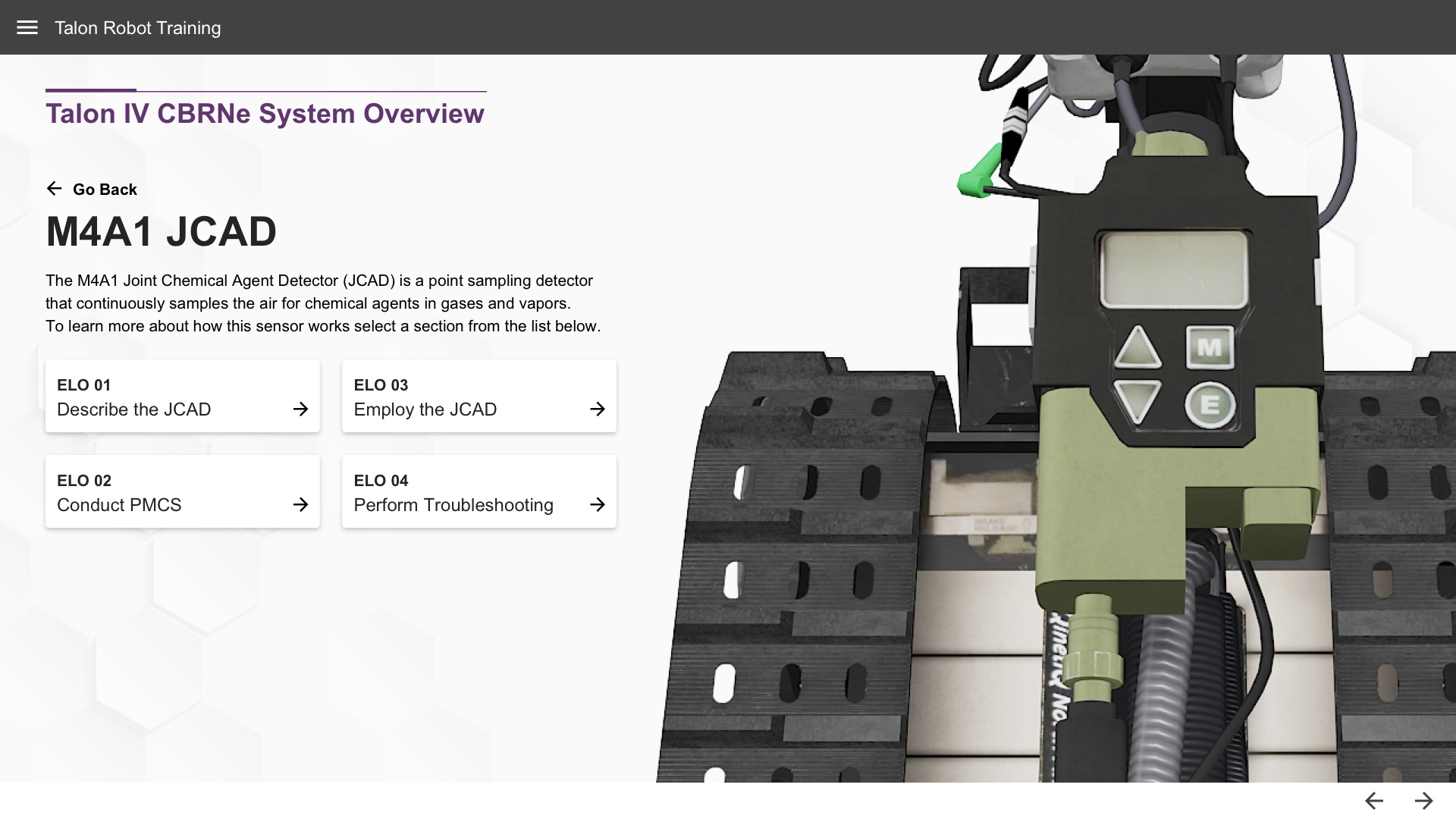1456x819 pixels.
Task: Click arrow icon on Perform Troubleshooting
Action: (598, 504)
